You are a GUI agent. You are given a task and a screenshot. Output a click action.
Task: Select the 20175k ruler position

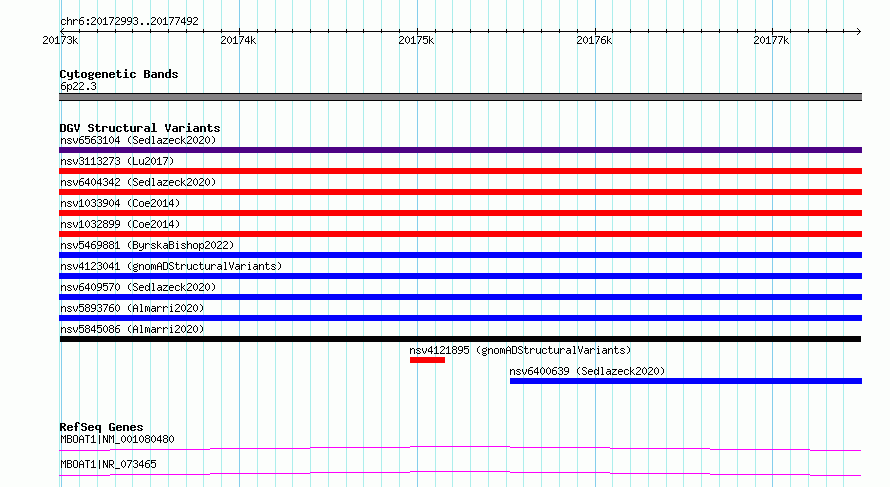click(416, 40)
